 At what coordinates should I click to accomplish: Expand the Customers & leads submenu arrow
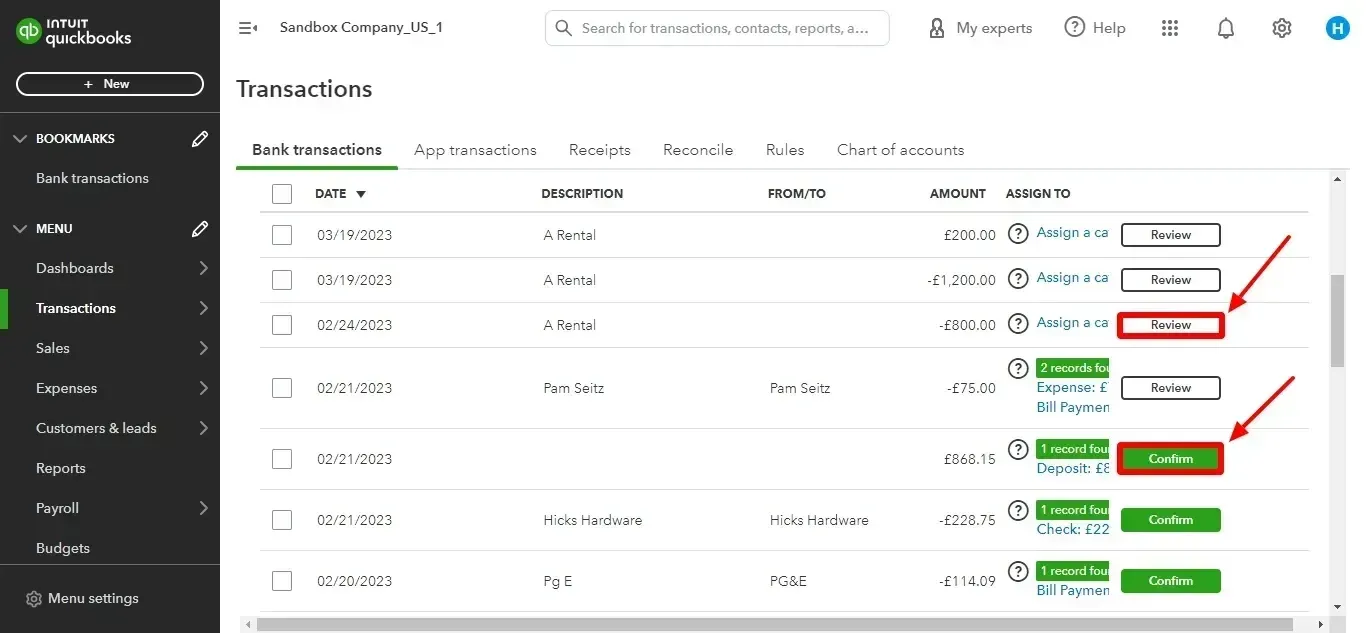click(x=203, y=428)
